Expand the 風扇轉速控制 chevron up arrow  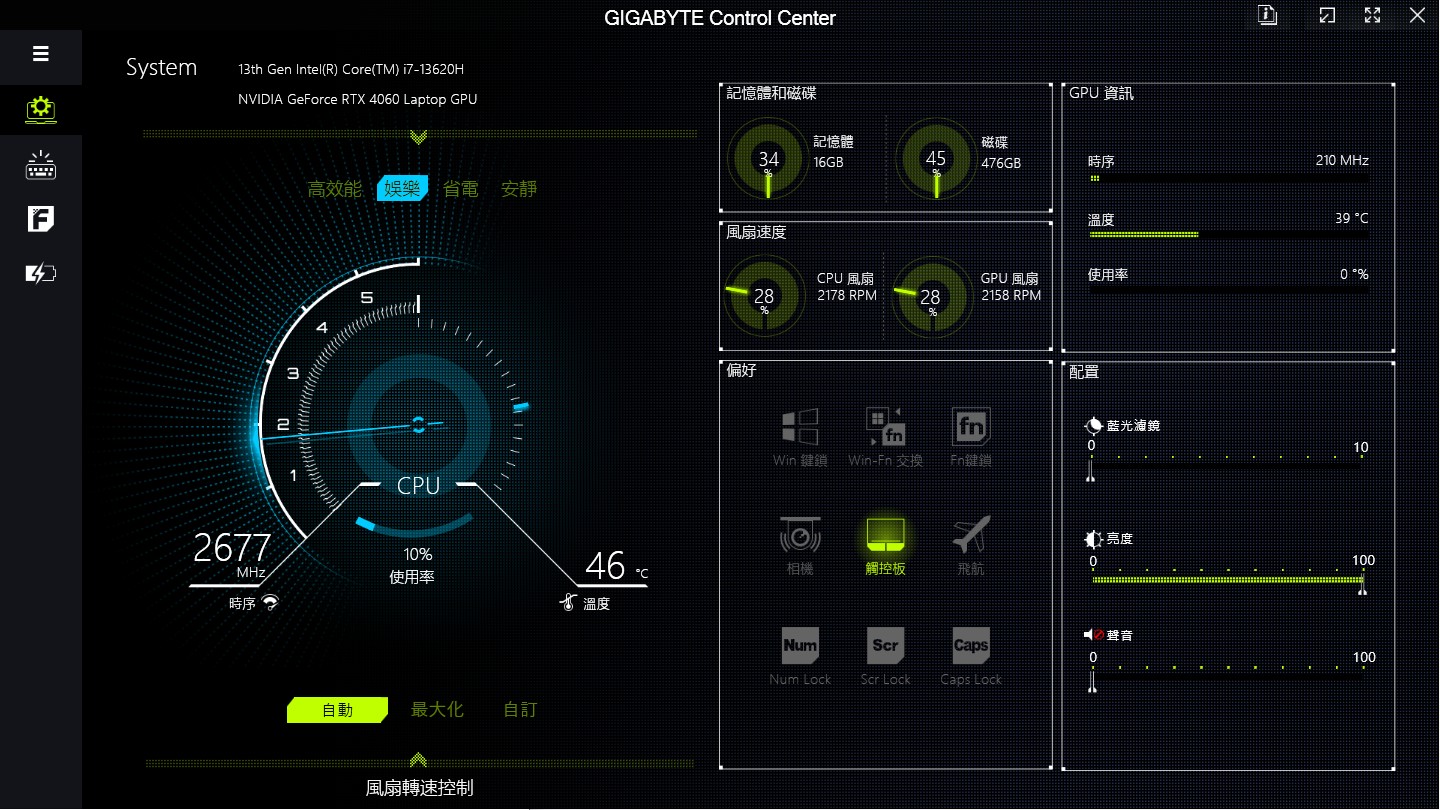419,761
